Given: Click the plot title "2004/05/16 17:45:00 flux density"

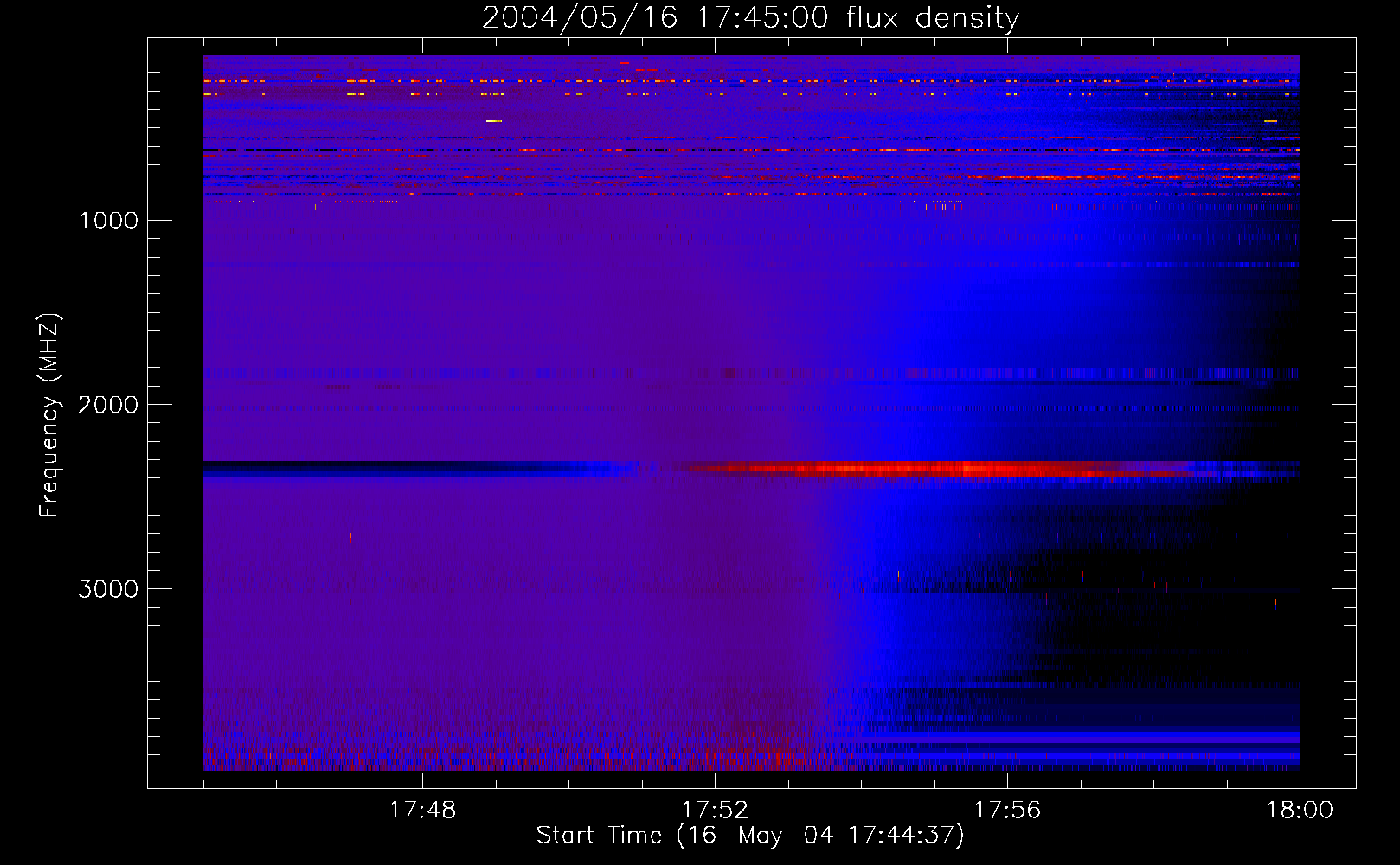Looking at the screenshot, I should click(x=750, y=17).
